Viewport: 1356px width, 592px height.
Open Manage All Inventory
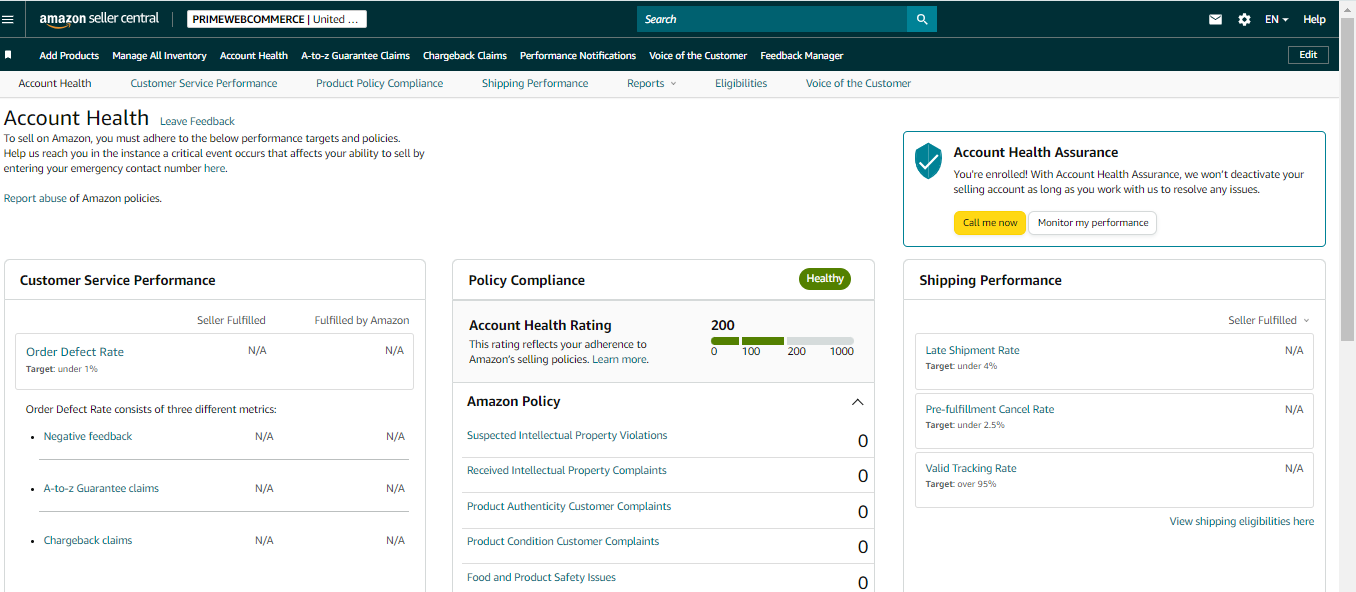pos(159,56)
